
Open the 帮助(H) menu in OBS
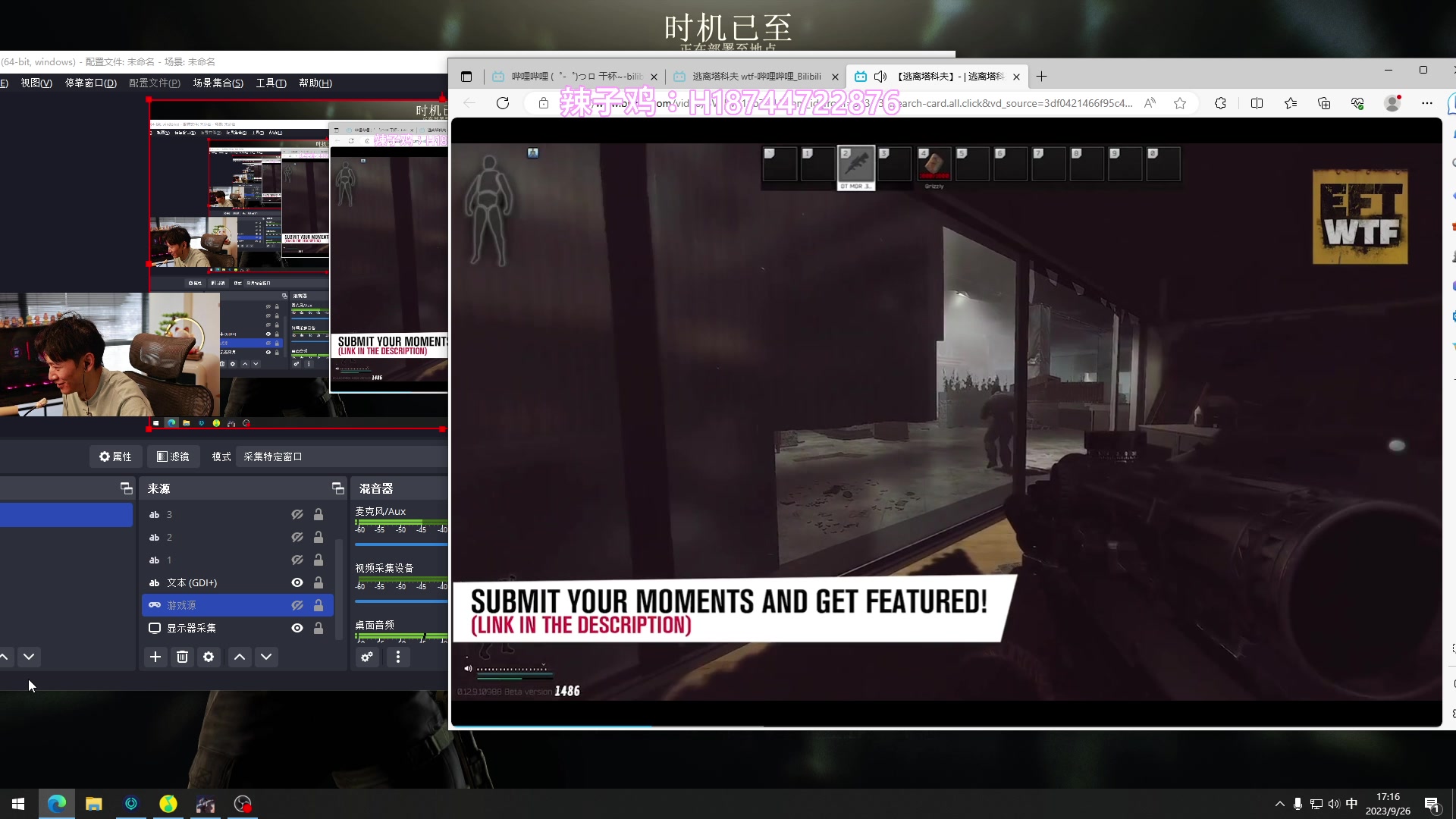coord(315,83)
